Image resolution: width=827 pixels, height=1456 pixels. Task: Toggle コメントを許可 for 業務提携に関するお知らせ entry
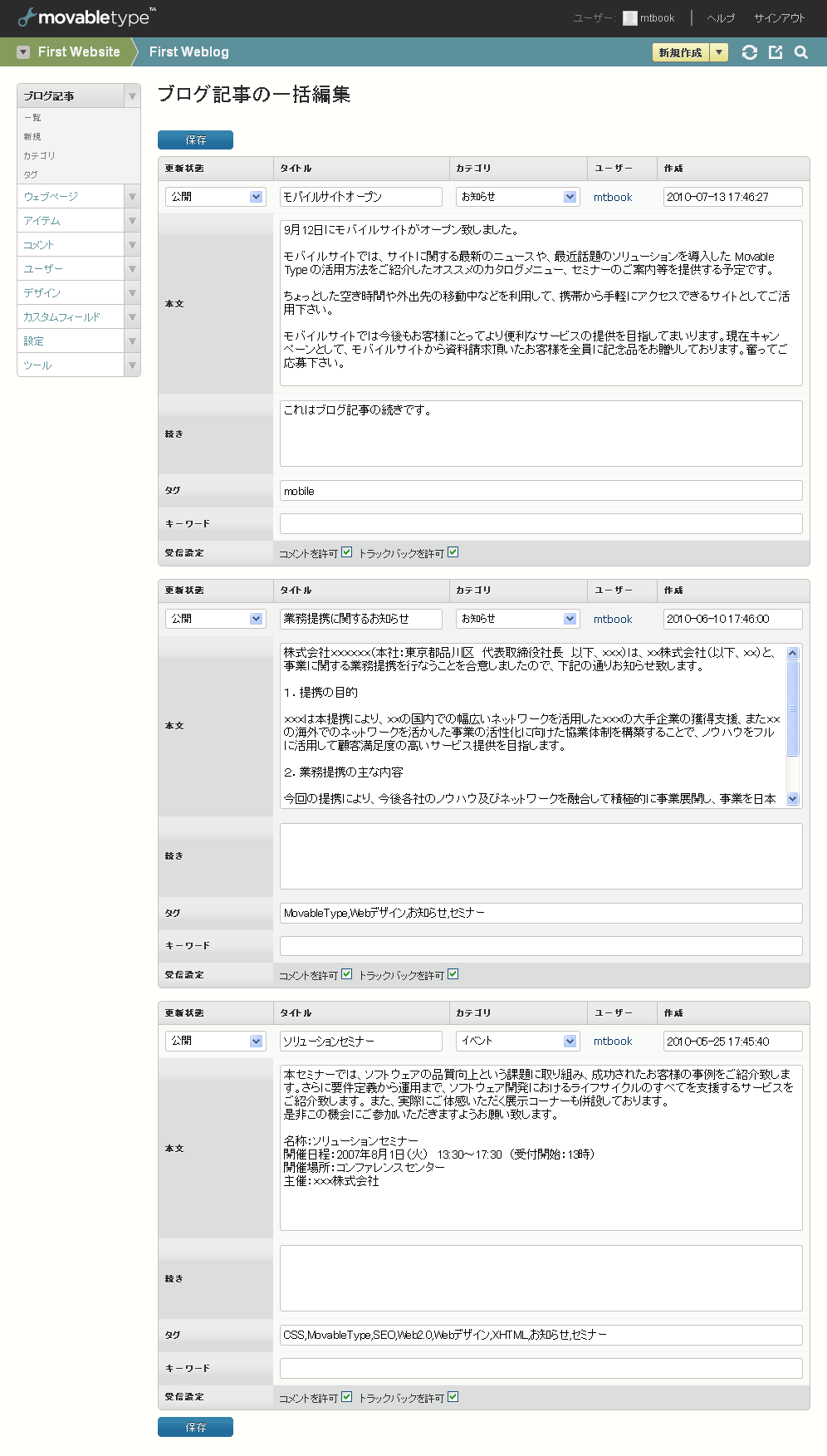[347, 974]
